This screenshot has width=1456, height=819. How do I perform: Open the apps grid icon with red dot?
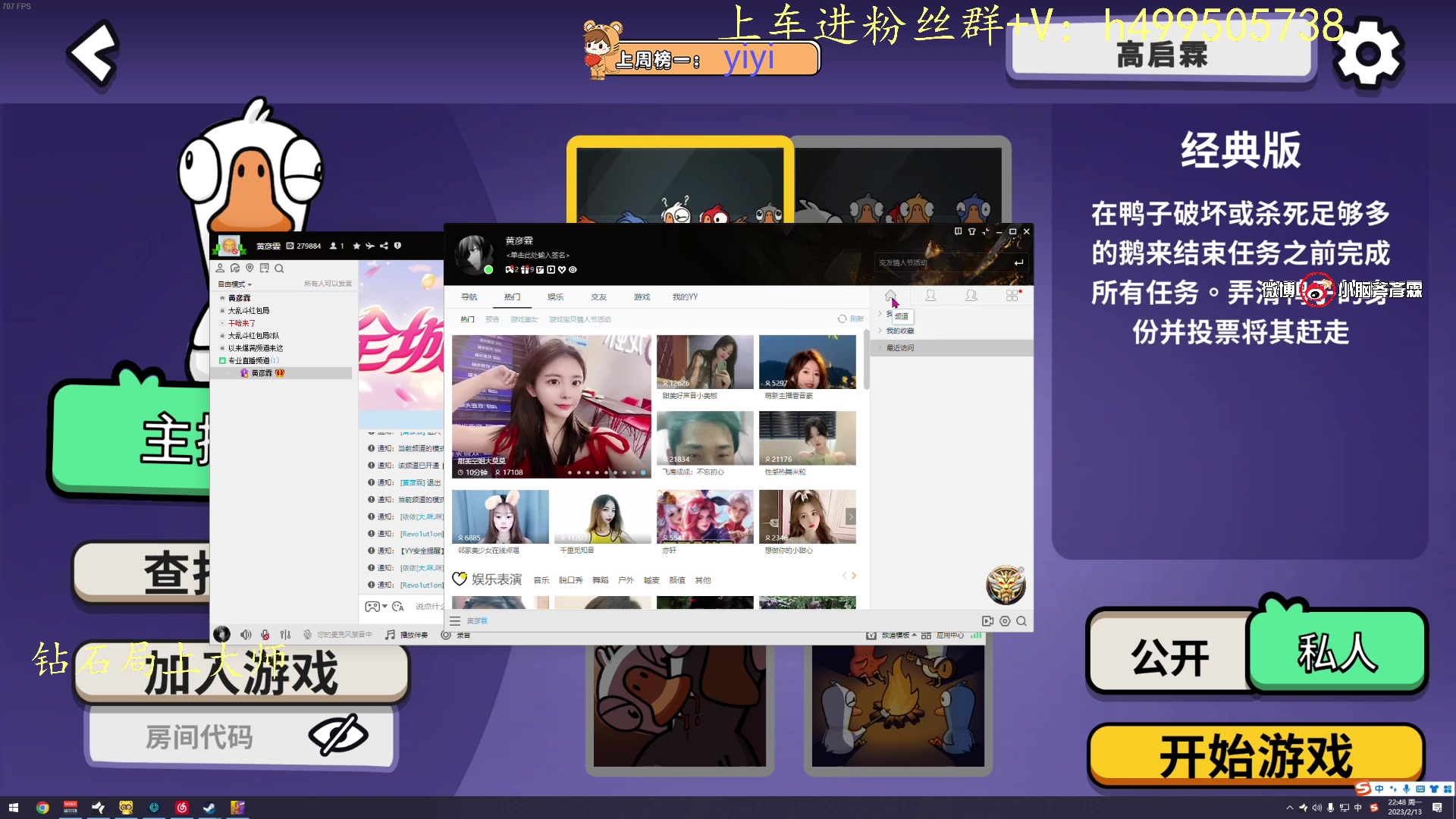tap(1013, 296)
